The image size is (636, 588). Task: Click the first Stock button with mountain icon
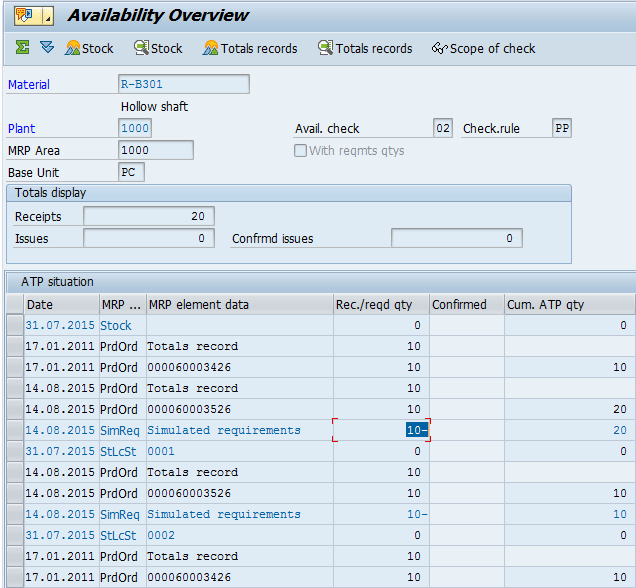89,48
